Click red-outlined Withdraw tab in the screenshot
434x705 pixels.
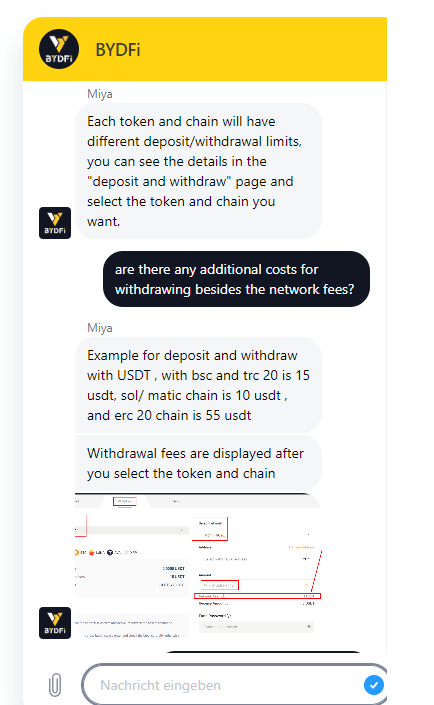coord(125,501)
